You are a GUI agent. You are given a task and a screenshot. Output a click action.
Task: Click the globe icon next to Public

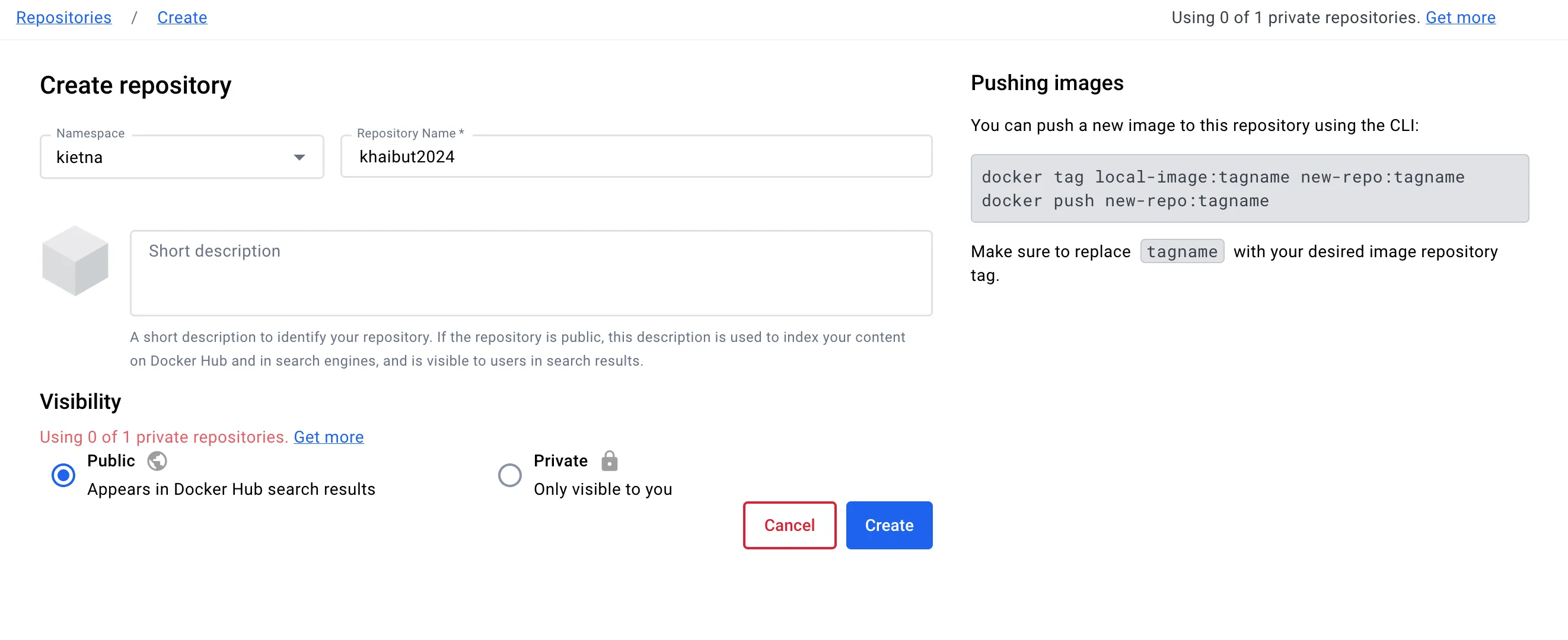(x=157, y=461)
